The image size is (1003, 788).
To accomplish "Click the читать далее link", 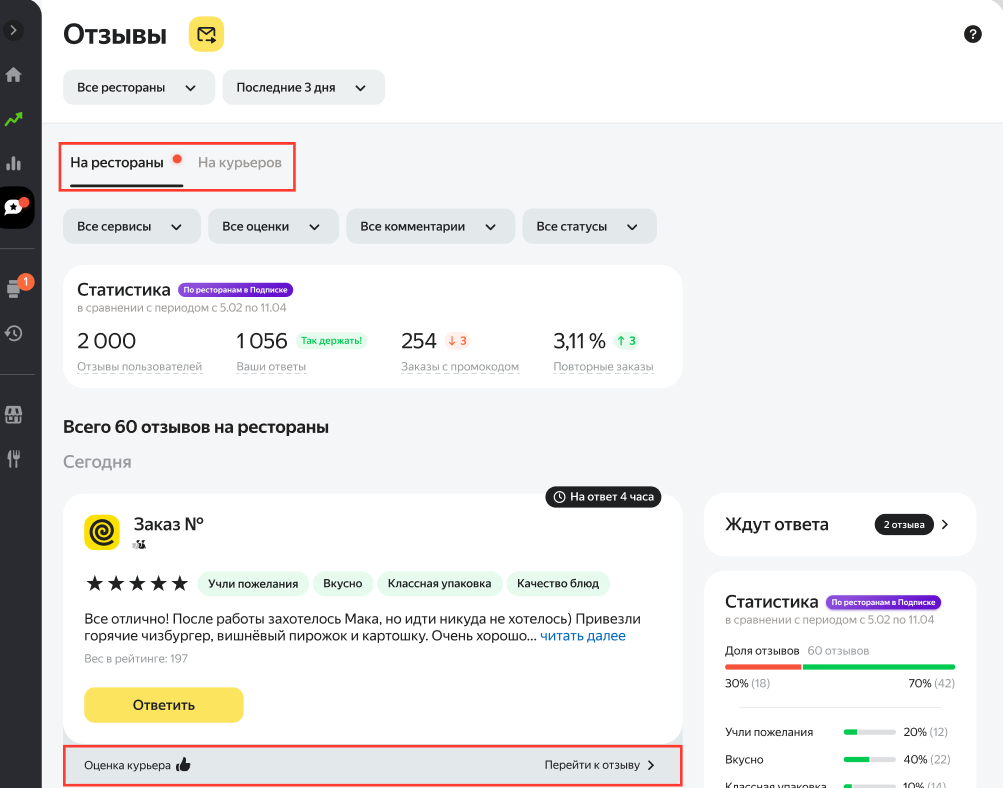I will pos(582,636).
